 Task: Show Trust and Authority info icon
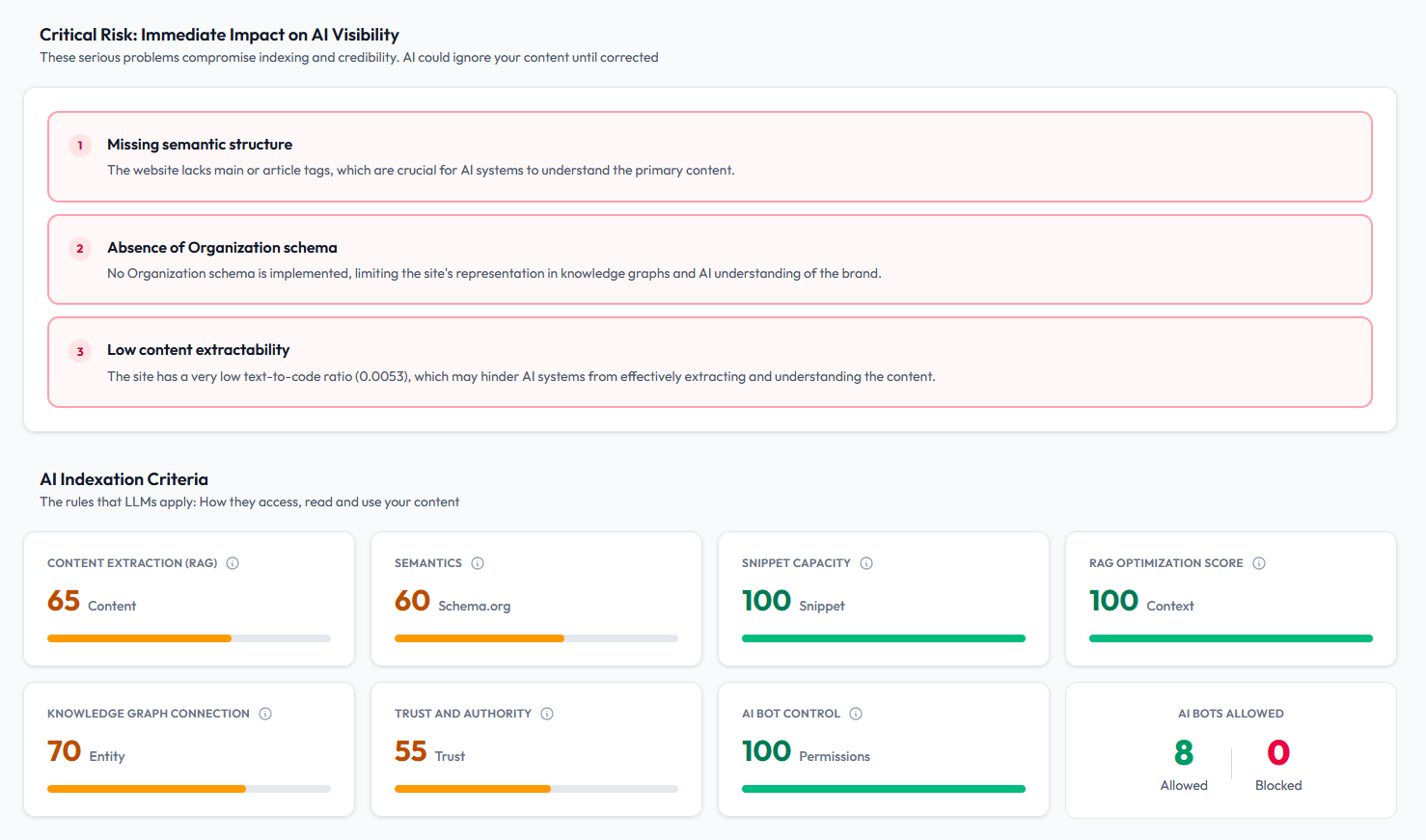[547, 714]
